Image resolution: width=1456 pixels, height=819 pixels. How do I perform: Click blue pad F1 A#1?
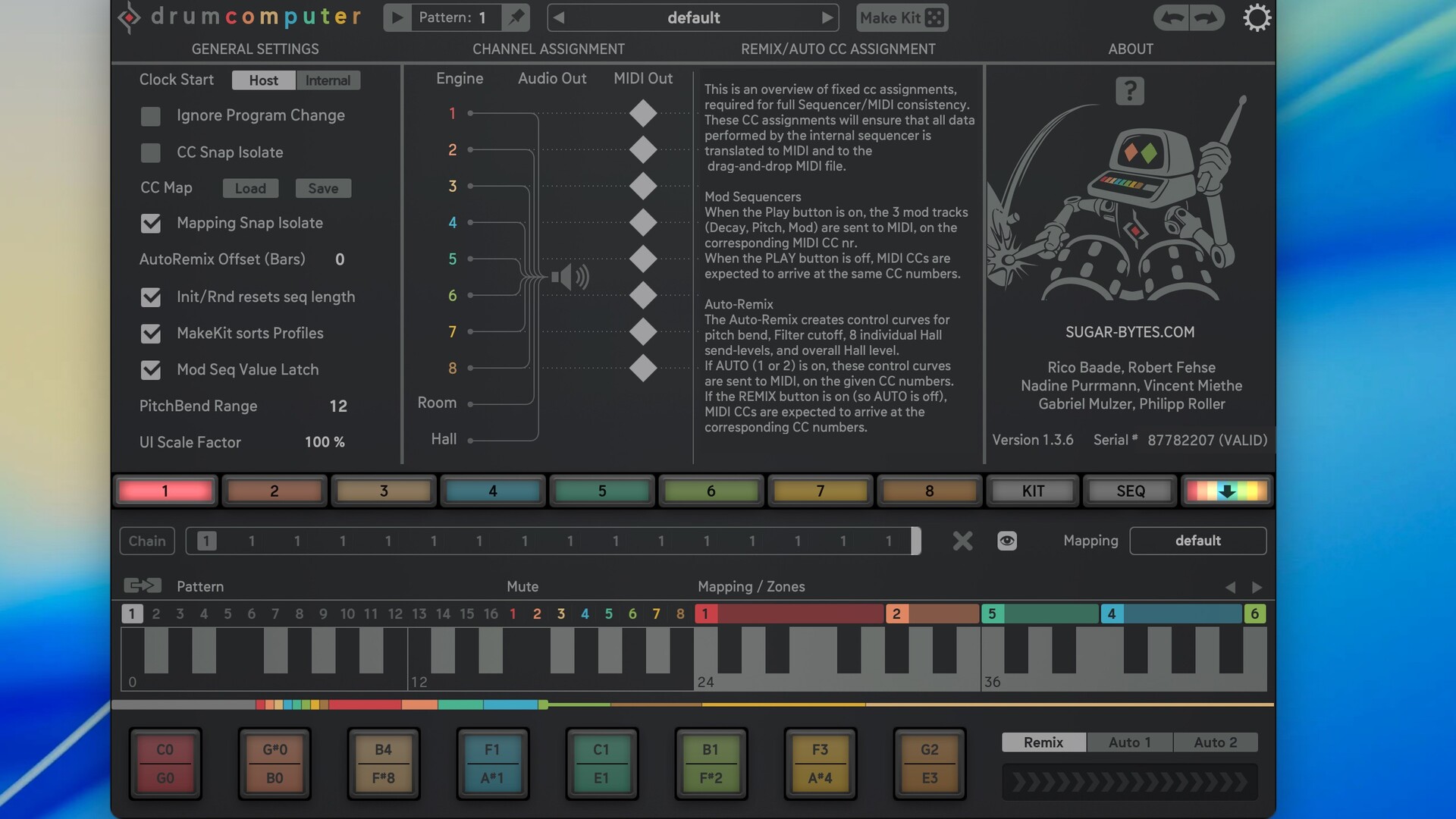pos(493,764)
